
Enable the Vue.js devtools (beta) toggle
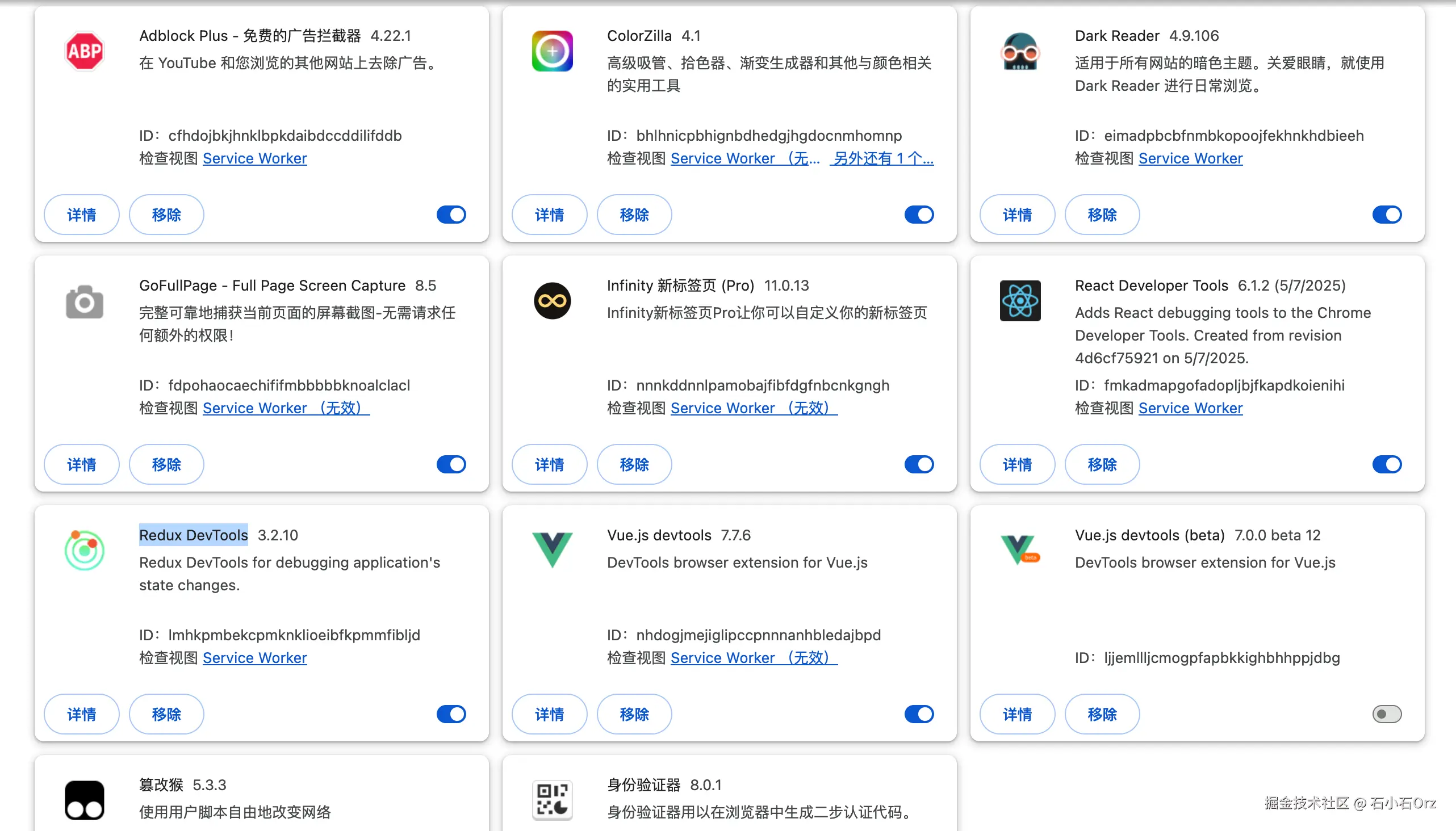(x=1386, y=714)
